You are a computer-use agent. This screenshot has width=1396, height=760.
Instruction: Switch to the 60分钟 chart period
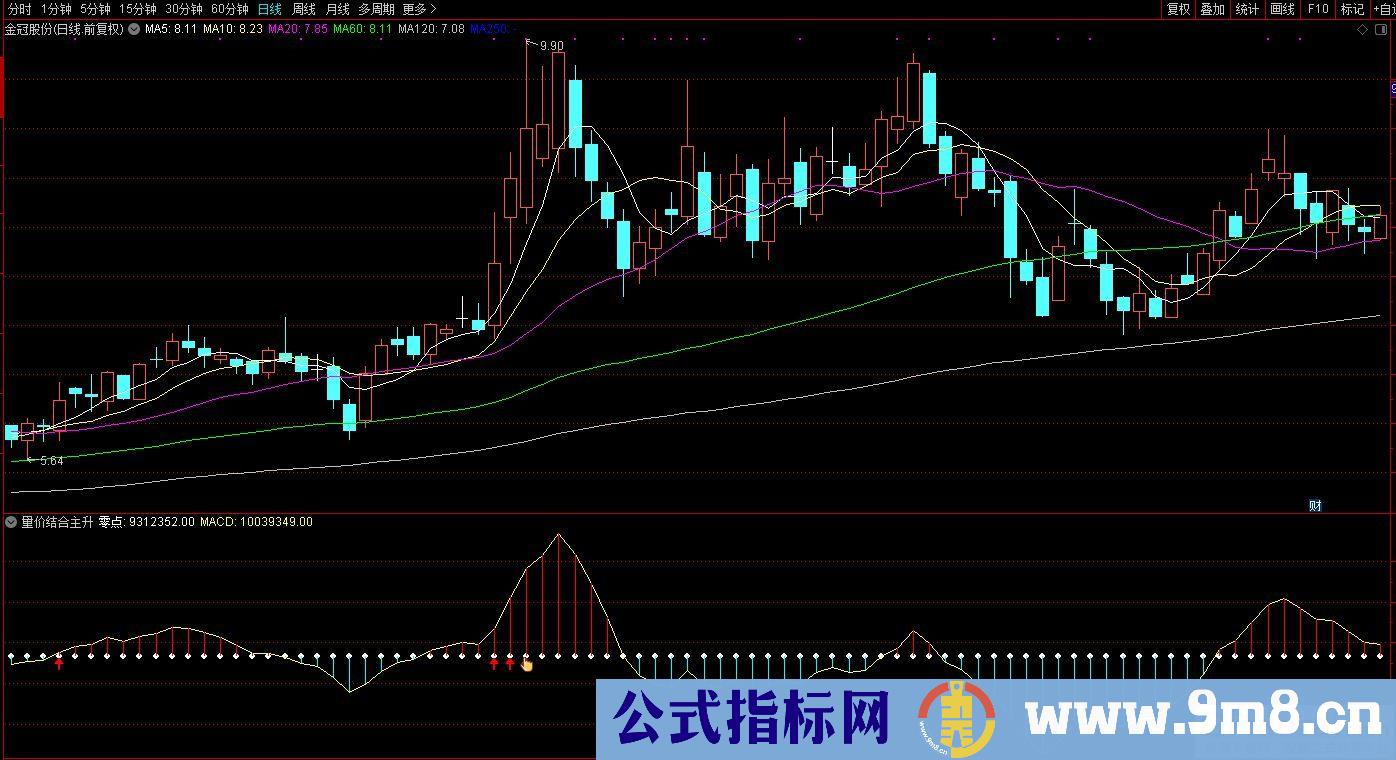231,8
